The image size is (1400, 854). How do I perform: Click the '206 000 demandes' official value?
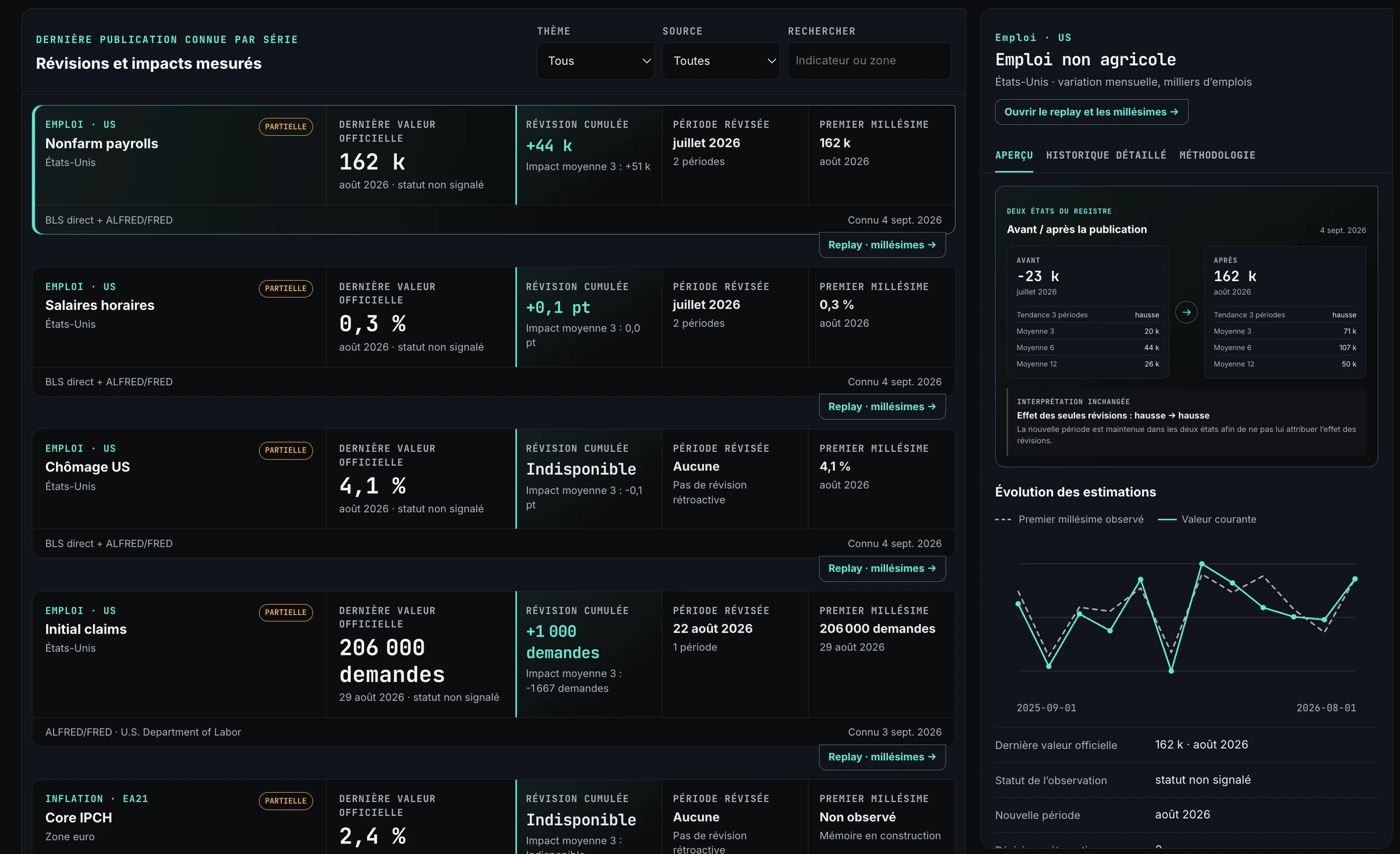[392, 661]
